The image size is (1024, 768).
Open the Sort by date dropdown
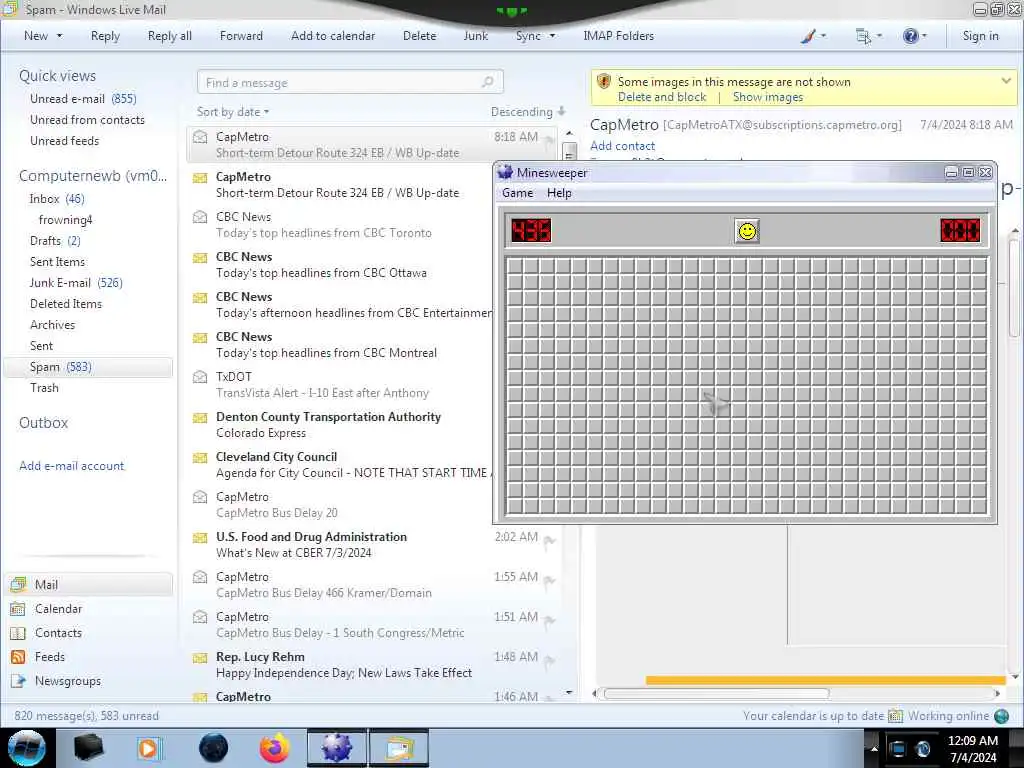point(233,112)
